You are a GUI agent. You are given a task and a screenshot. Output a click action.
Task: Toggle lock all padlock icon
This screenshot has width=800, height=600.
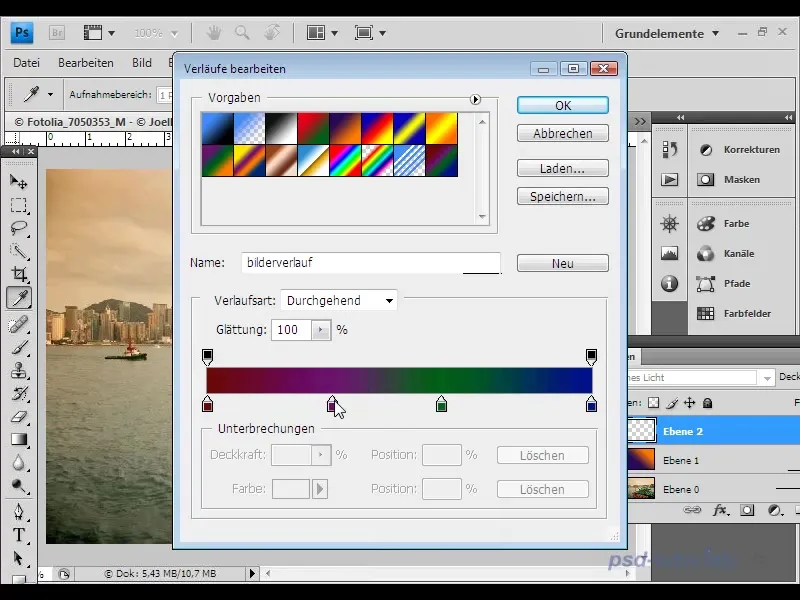pos(707,403)
